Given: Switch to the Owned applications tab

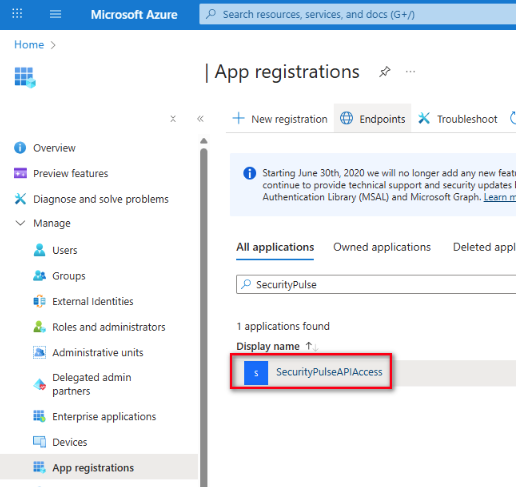Looking at the screenshot, I should (x=382, y=247).
